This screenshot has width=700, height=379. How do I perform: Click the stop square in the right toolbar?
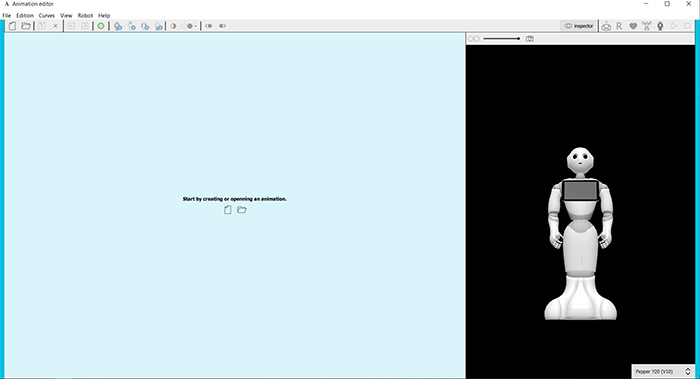tap(688, 26)
